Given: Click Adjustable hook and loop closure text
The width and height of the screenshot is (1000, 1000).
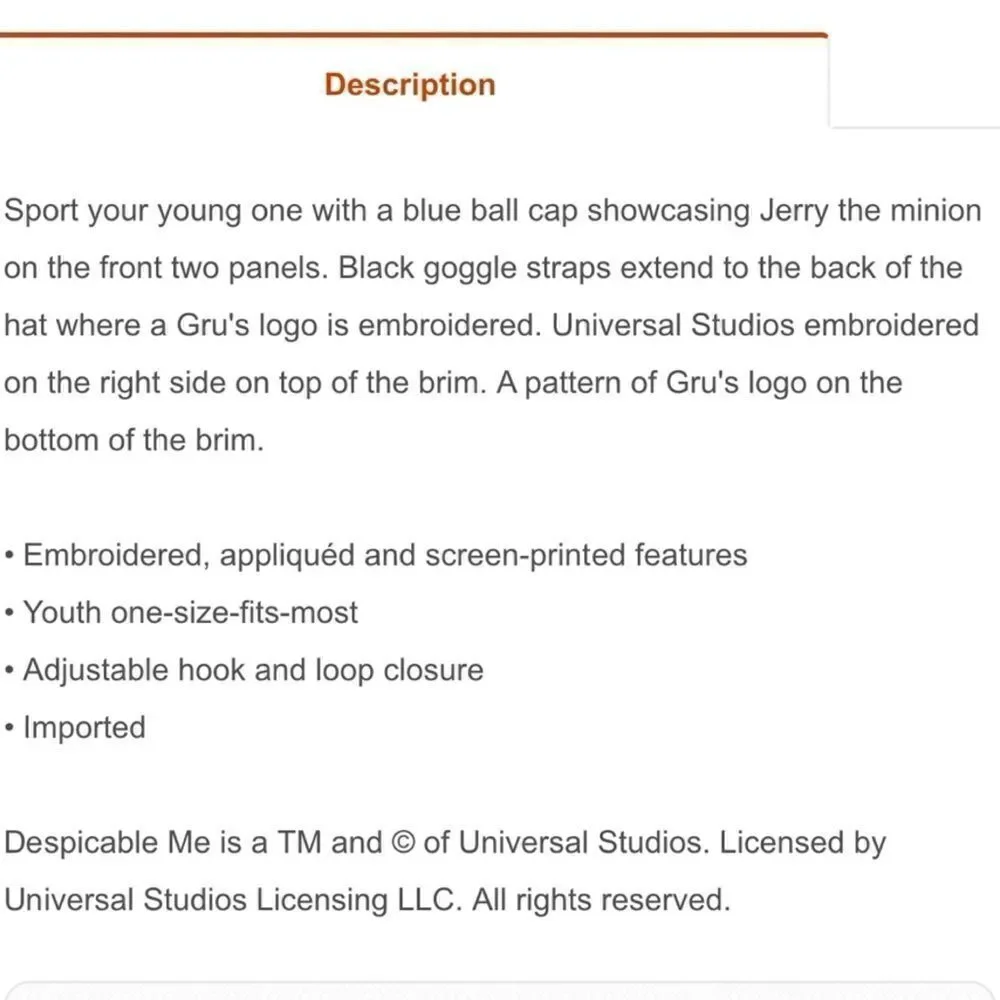Looking at the screenshot, I should (253, 670).
